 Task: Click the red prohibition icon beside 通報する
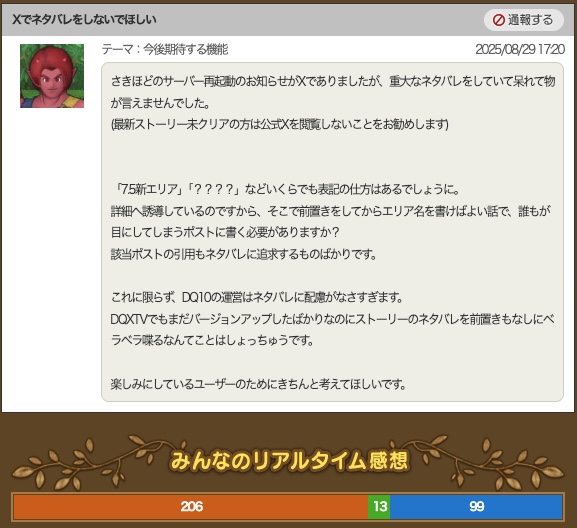(499, 20)
